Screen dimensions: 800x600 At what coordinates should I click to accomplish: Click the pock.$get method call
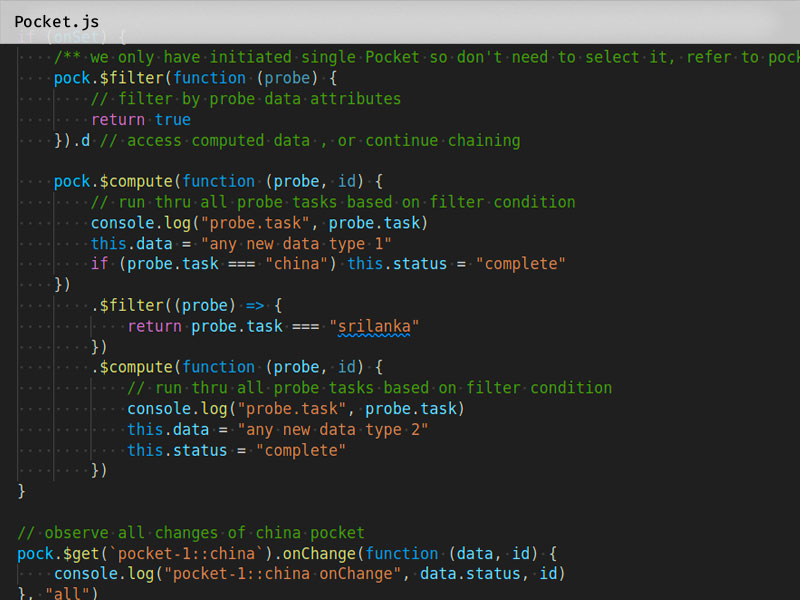[x=64, y=553]
